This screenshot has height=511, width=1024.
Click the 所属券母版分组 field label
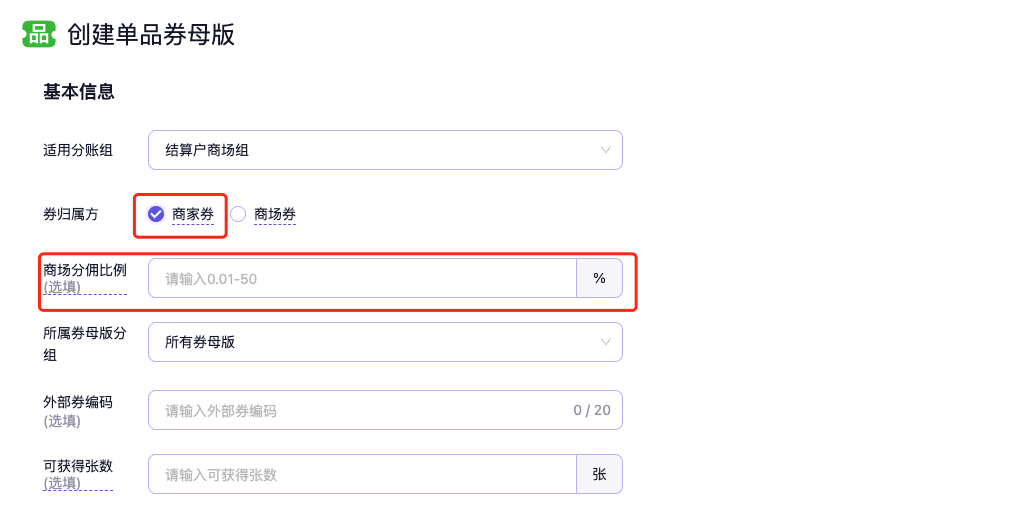click(84, 333)
